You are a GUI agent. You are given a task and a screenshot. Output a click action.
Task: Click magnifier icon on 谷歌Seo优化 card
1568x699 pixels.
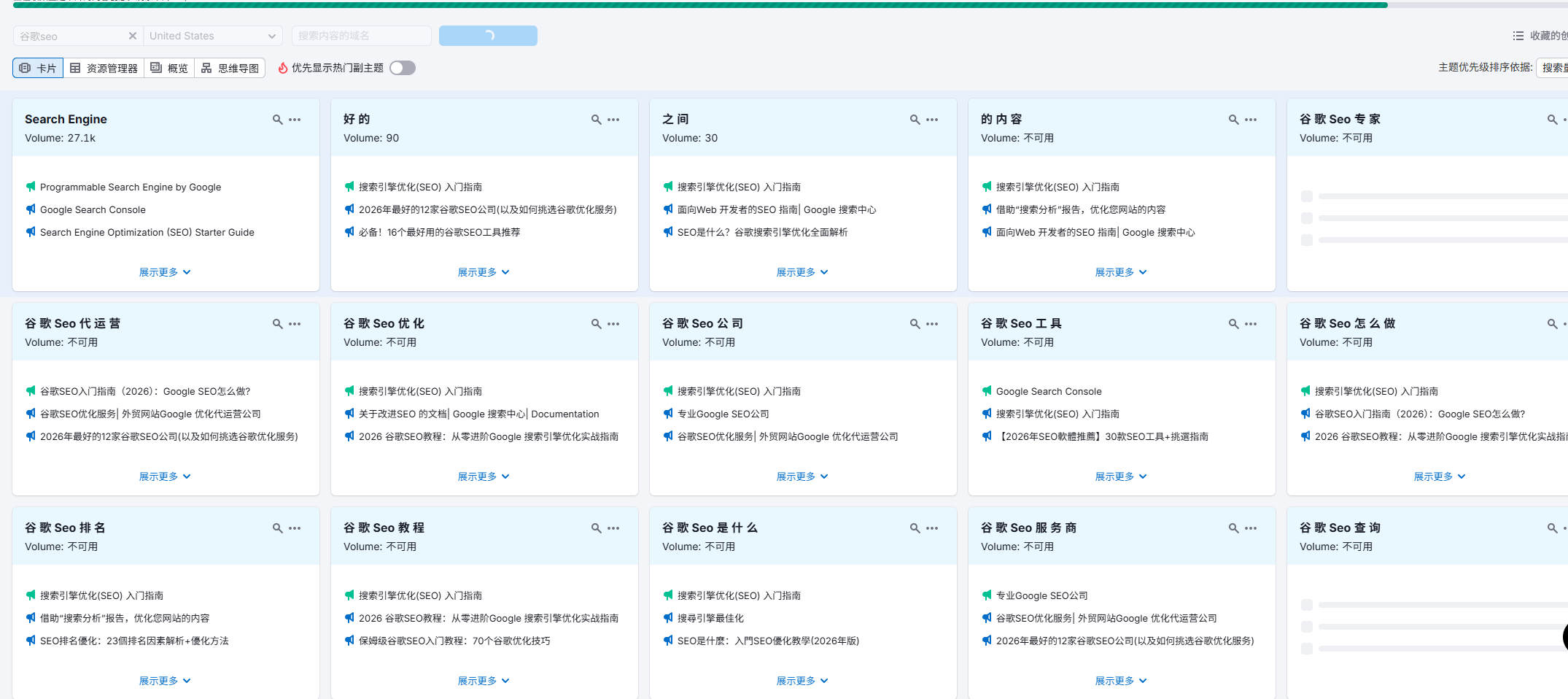597,324
